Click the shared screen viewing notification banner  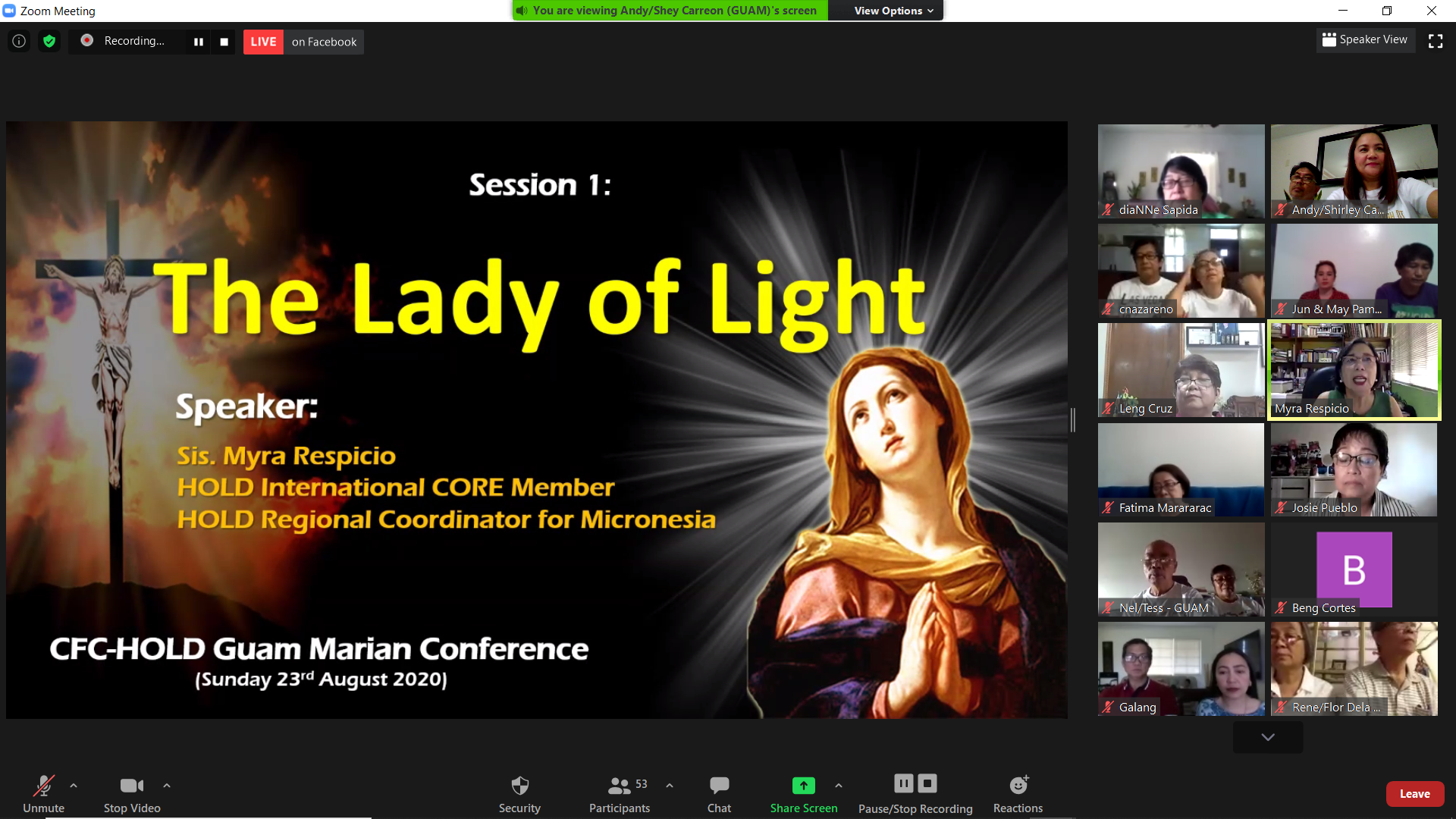[671, 11]
